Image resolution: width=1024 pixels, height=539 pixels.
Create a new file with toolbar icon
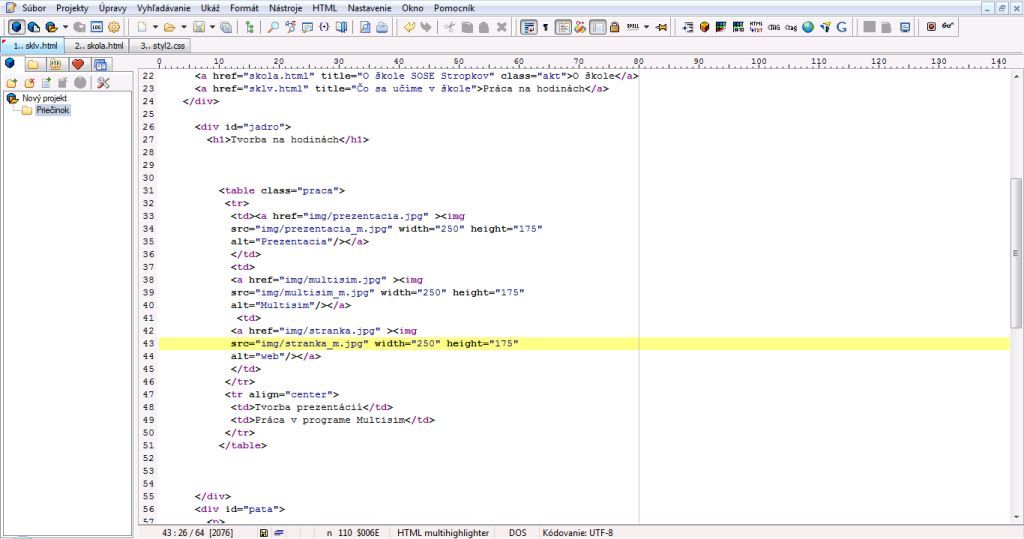click(142, 27)
